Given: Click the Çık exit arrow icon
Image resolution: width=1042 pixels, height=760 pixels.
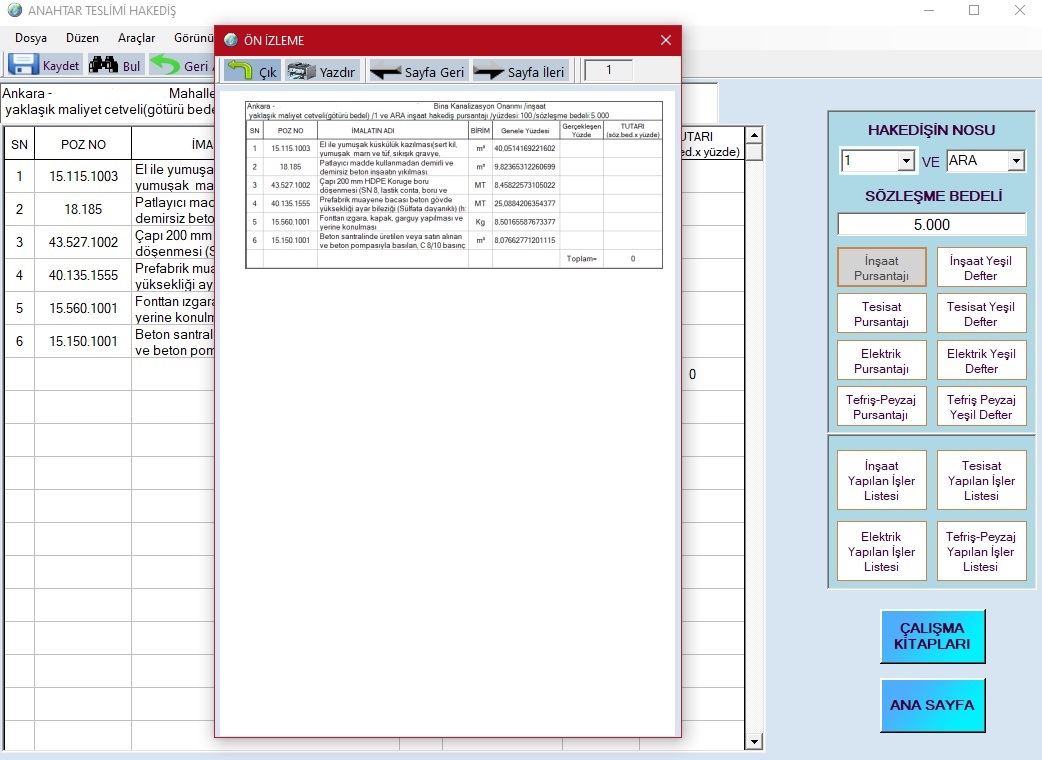Looking at the screenshot, I should click(241, 71).
